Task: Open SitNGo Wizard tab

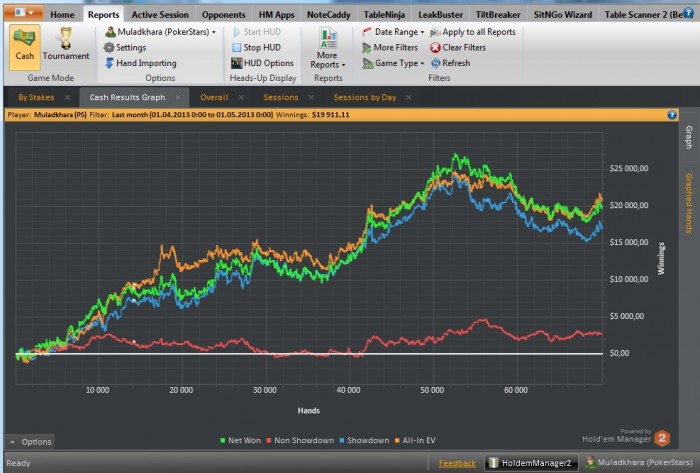Action: click(562, 15)
